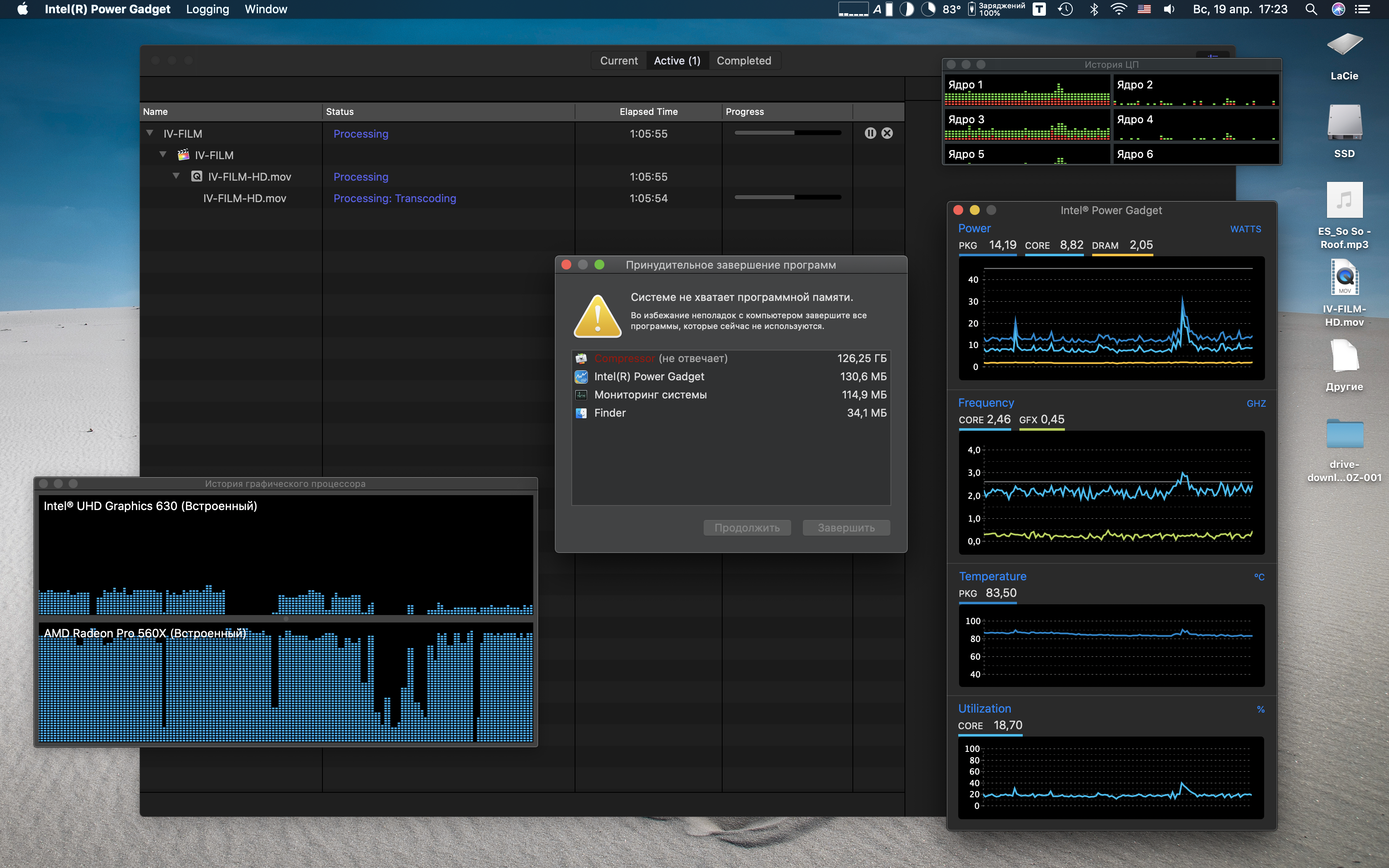Open the Logging menu

pos(207,9)
